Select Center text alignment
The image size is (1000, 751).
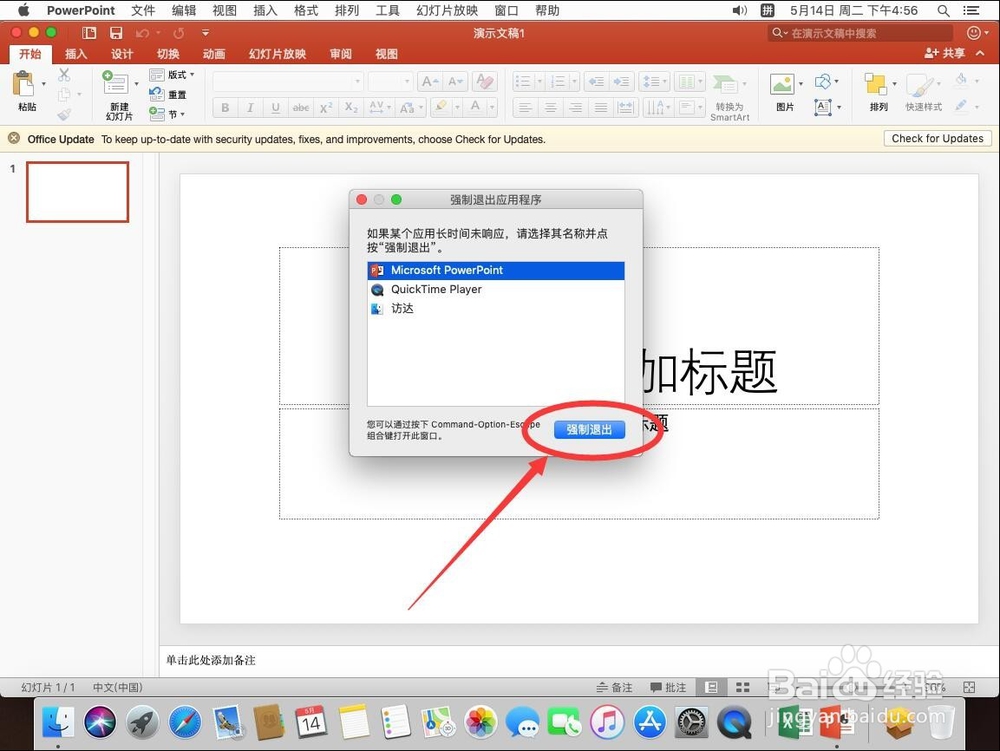click(550, 108)
